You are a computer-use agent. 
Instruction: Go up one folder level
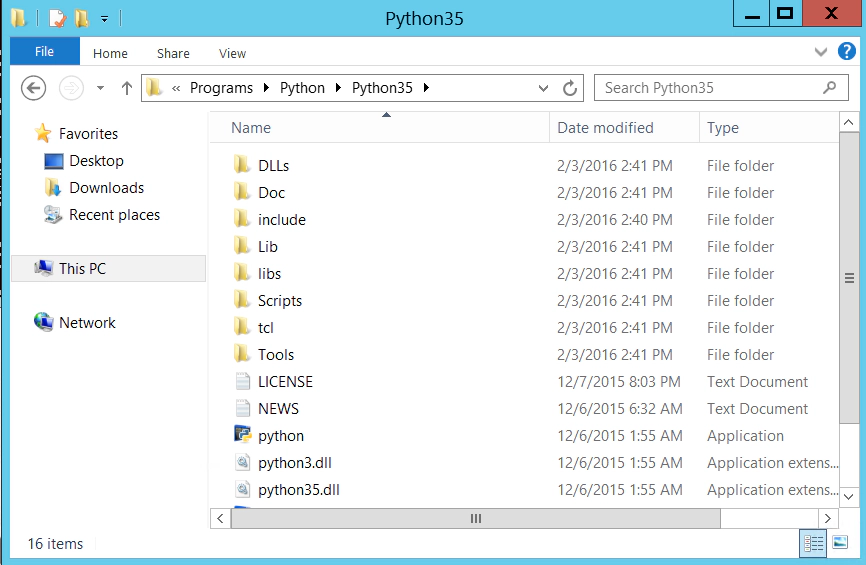click(126, 88)
